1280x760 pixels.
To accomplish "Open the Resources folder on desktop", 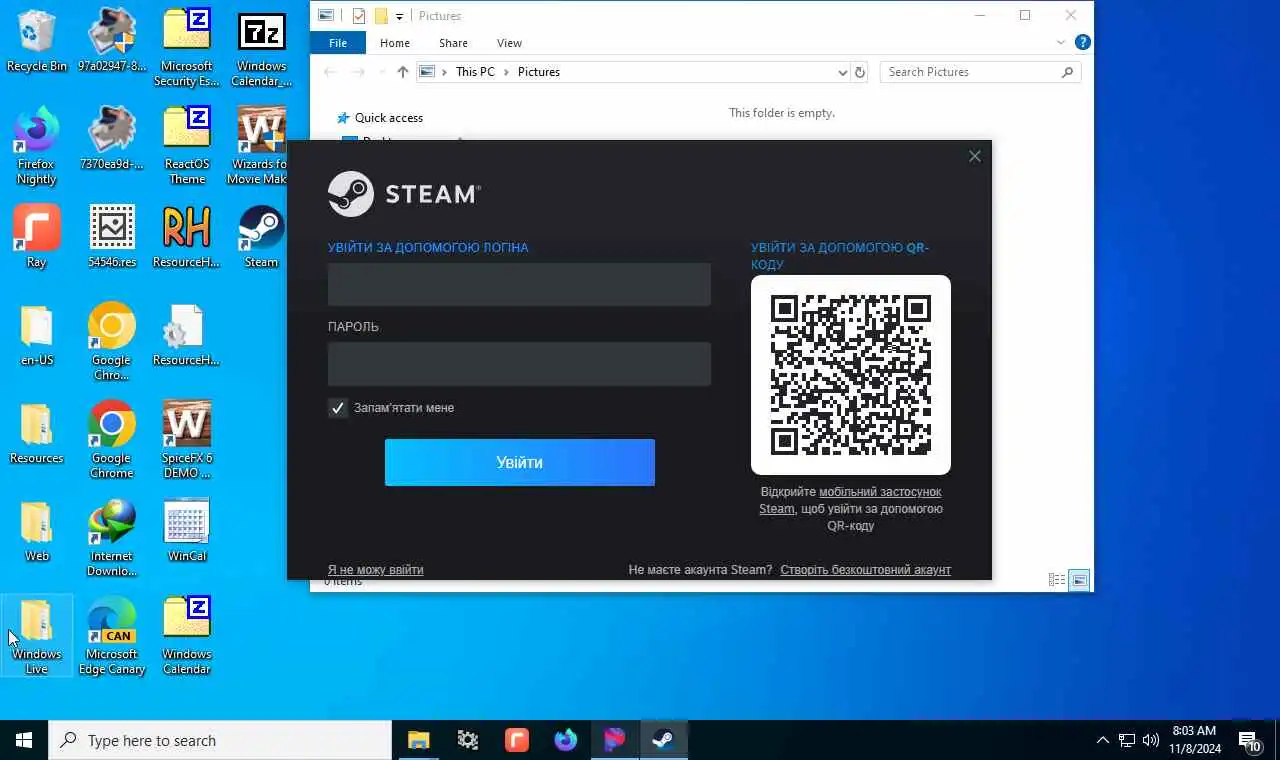I will (x=37, y=433).
